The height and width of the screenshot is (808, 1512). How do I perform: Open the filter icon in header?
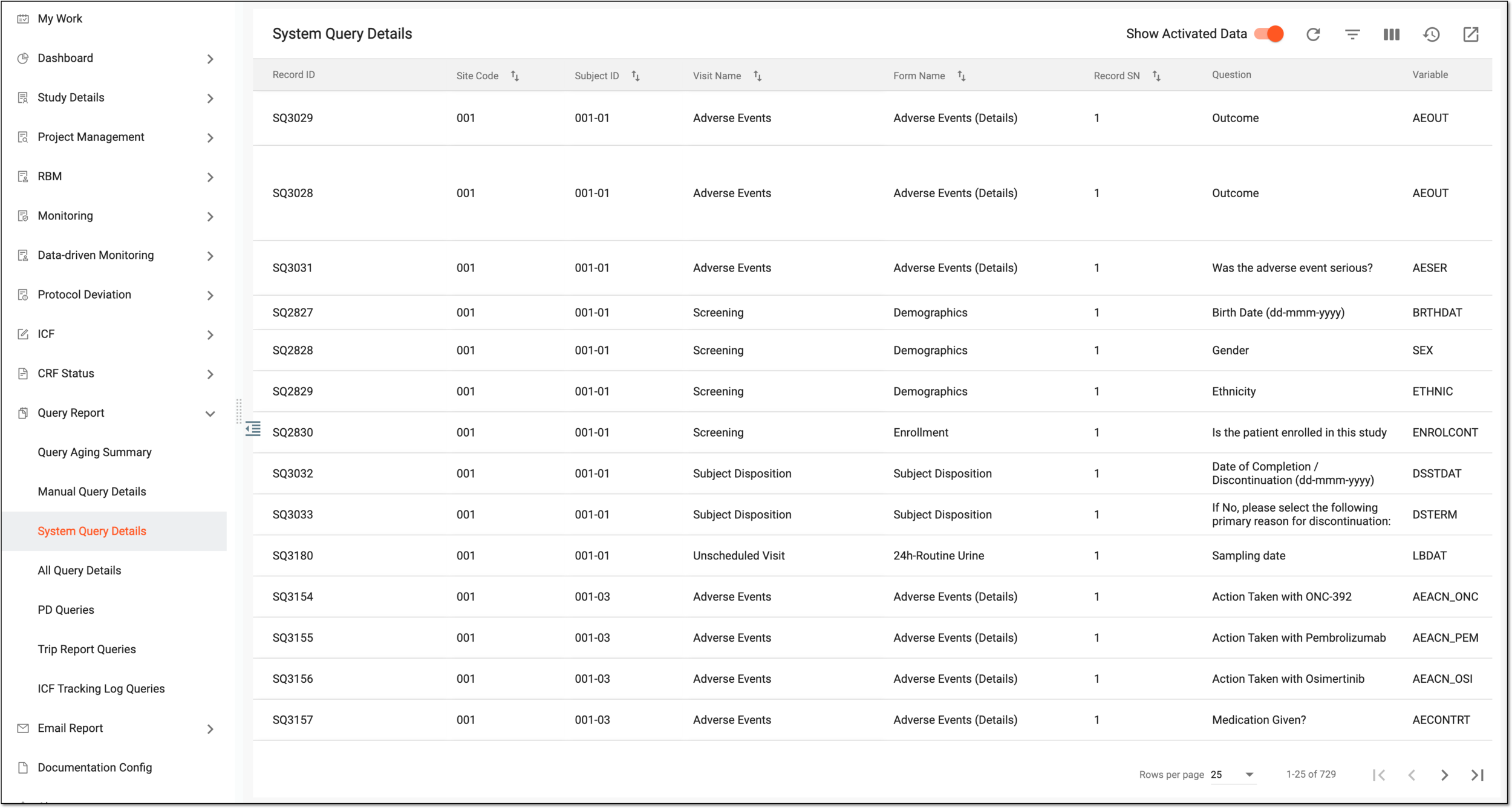tap(1352, 34)
